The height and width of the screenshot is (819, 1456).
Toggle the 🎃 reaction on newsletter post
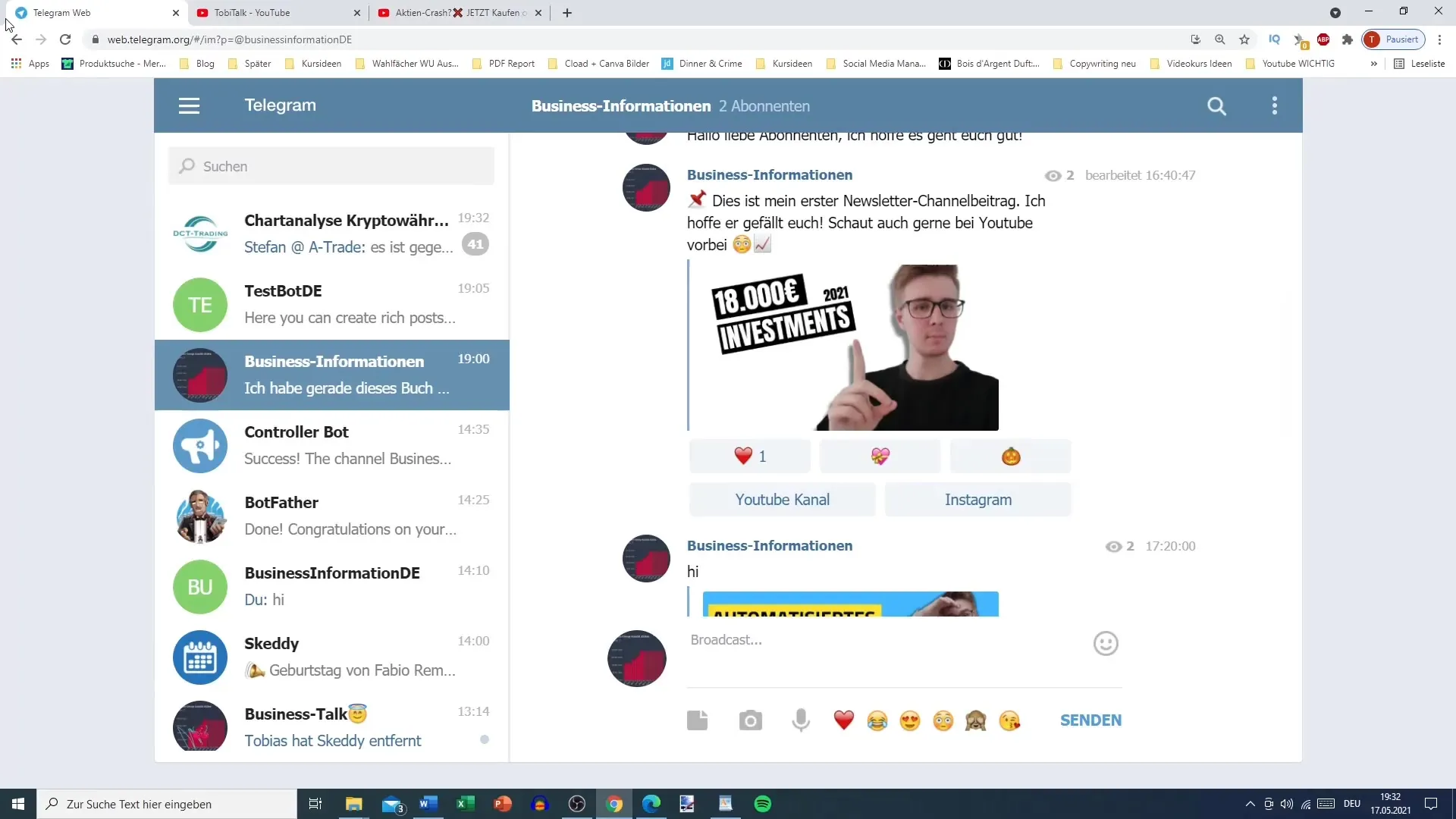click(x=1010, y=456)
